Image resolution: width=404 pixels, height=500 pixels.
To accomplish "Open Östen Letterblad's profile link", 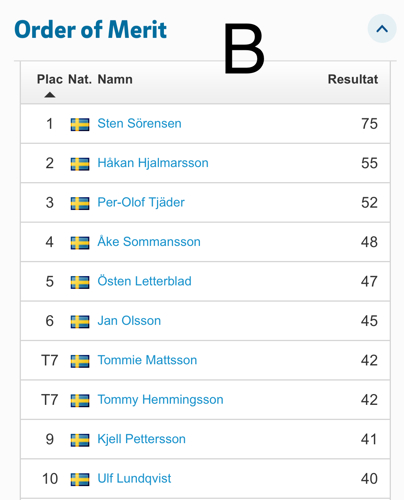I will pos(144,281).
